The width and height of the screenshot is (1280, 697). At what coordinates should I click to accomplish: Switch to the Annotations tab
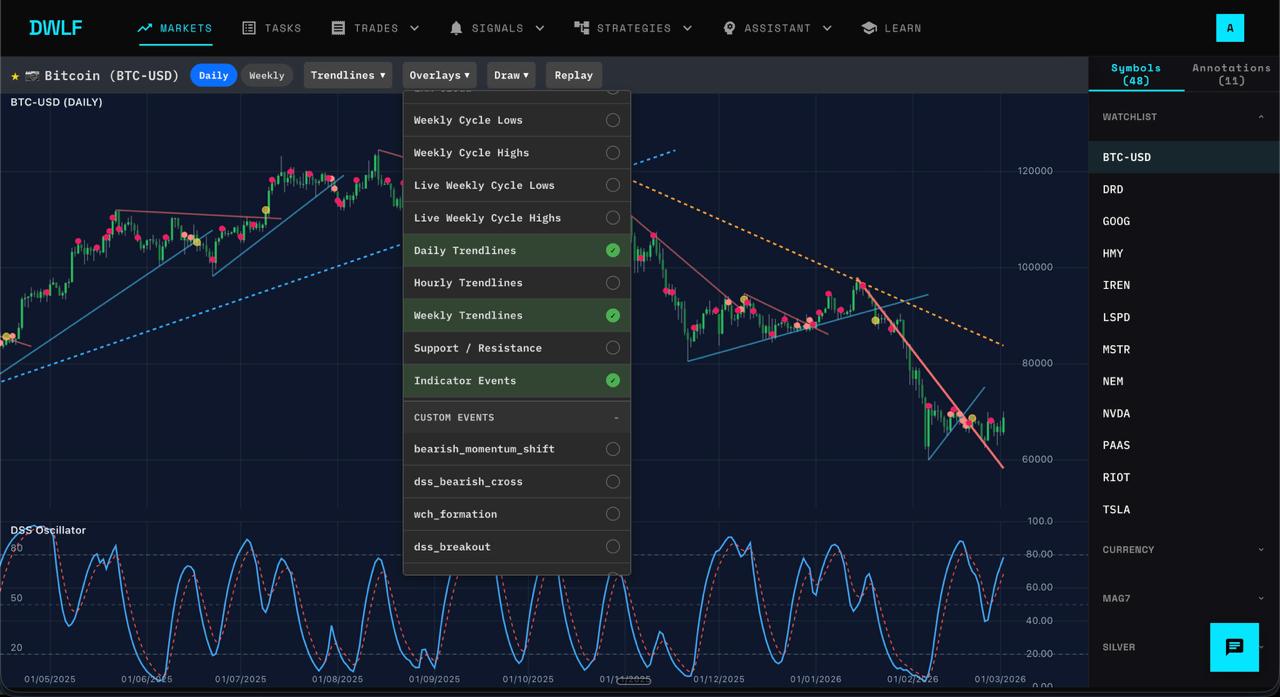(1231, 73)
